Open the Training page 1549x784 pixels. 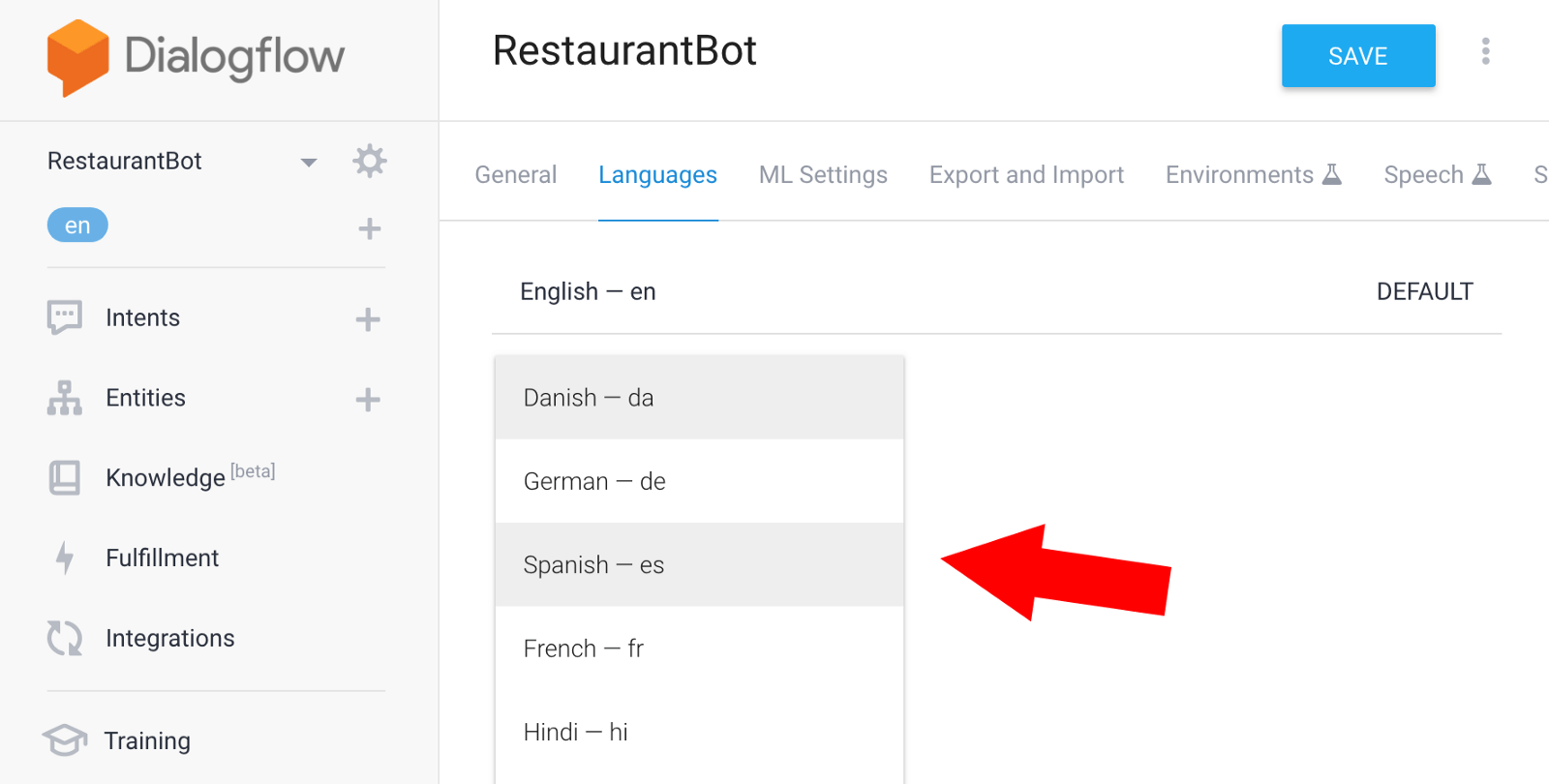[147, 740]
